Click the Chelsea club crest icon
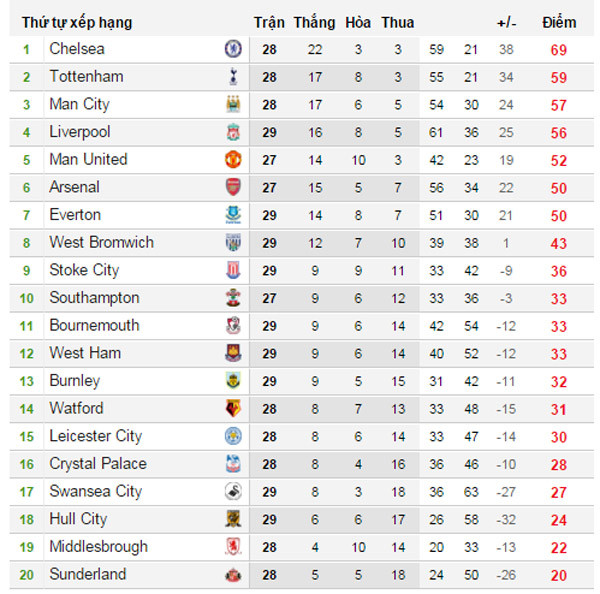Image resolution: width=600 pixels, height=594 pixels. click(x=233, y=49)
